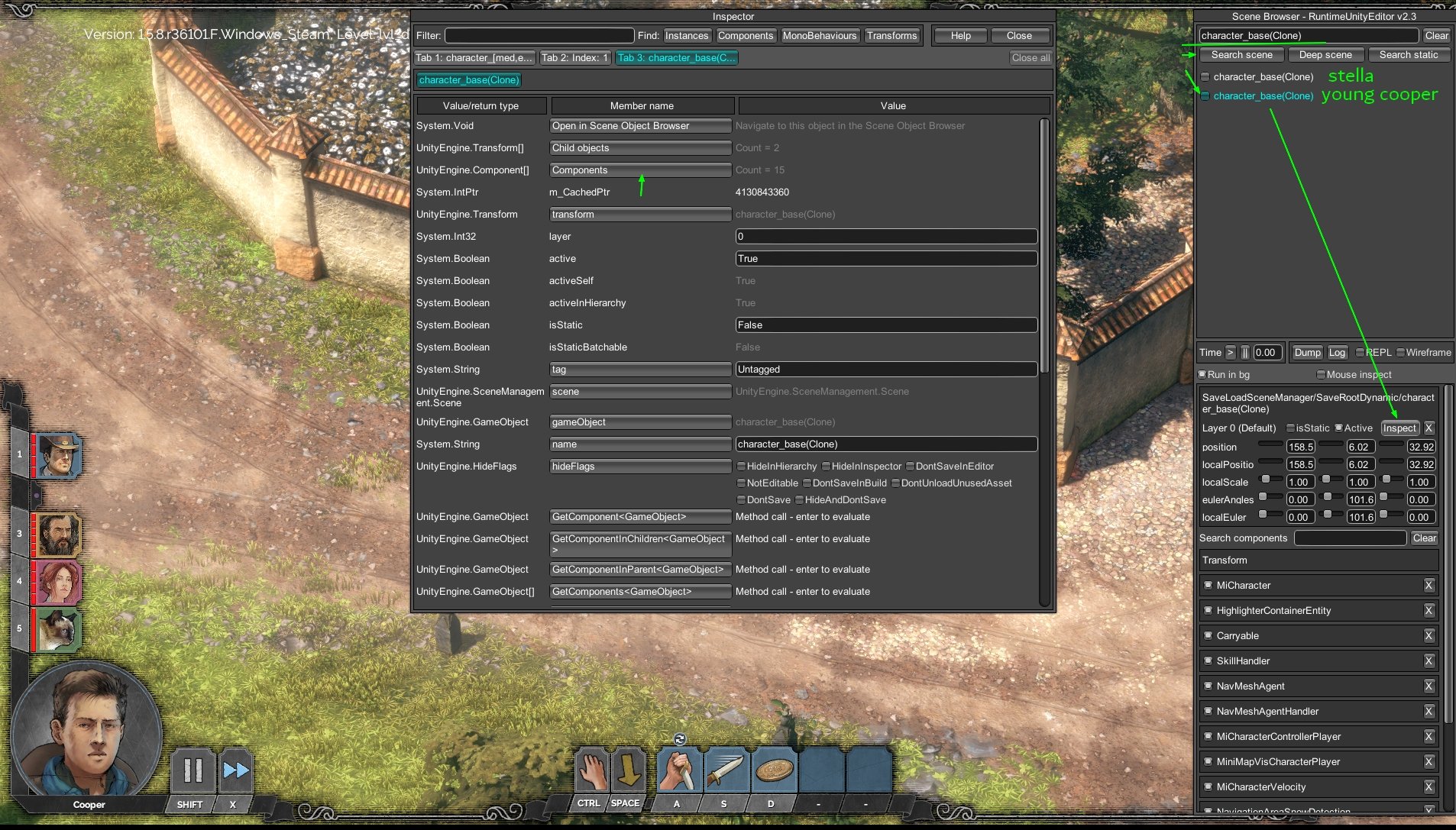Remove MiCharacter component with its X
This screenshot has height=830, width=1456.
pos(1428,586)
